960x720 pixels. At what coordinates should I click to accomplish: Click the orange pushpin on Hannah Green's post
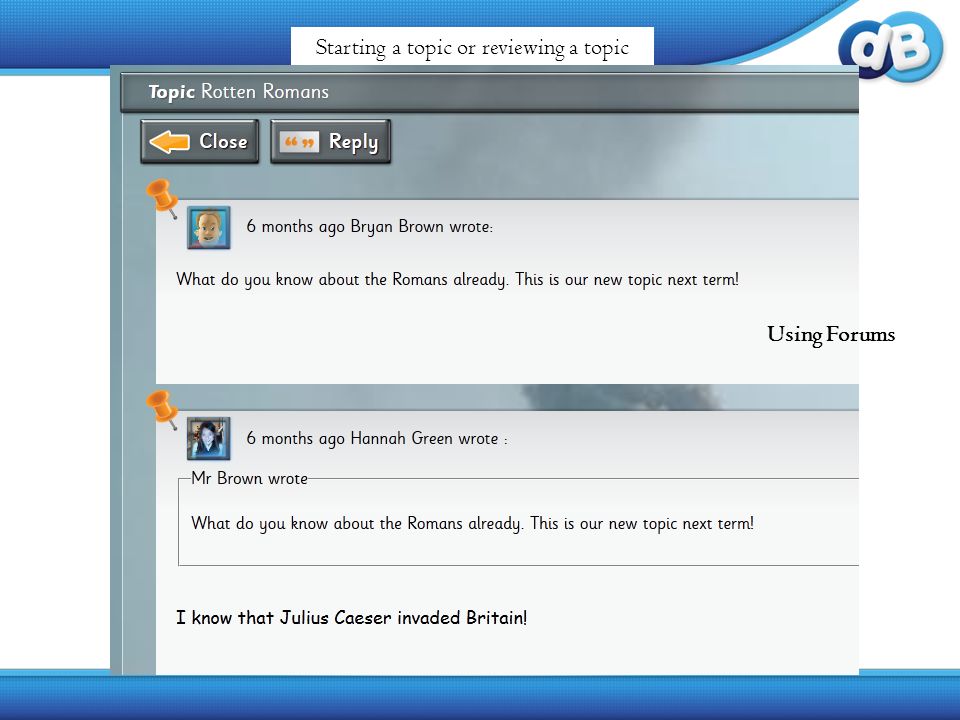click(x=163, y=410)
